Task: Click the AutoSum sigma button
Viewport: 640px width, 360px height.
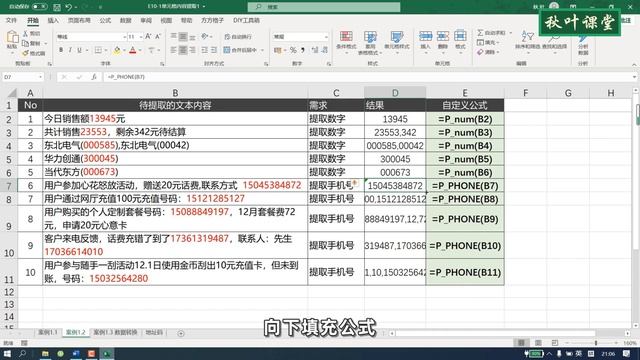Action: click(x=491, y=33)
